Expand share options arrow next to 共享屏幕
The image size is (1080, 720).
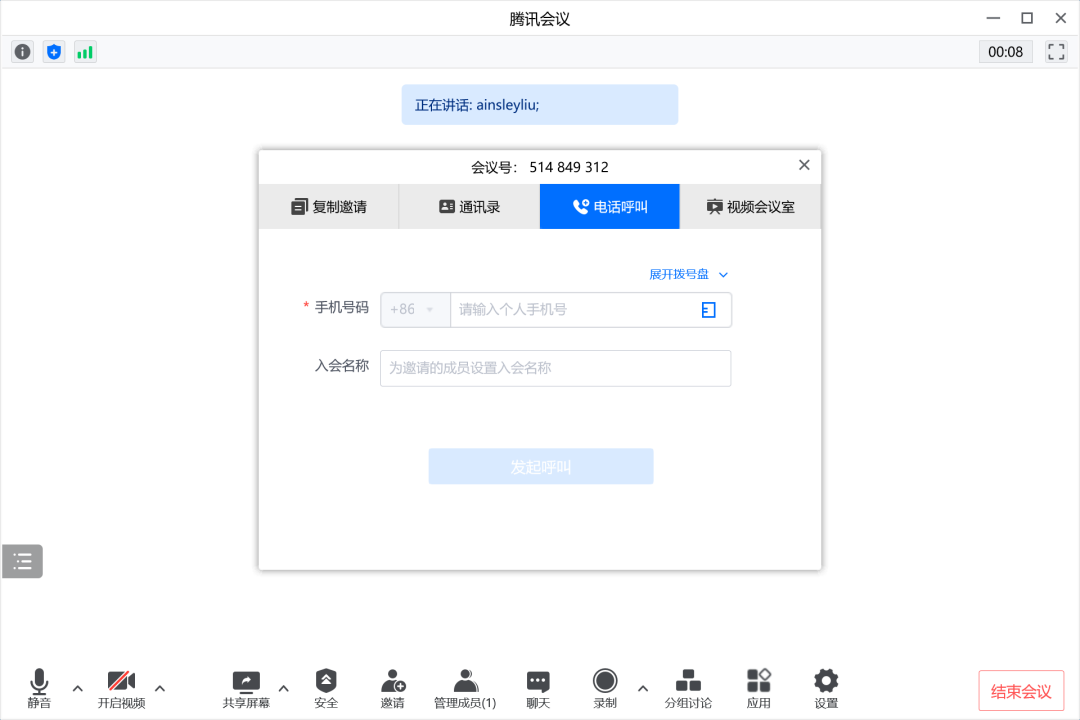[x=284, y=688]
